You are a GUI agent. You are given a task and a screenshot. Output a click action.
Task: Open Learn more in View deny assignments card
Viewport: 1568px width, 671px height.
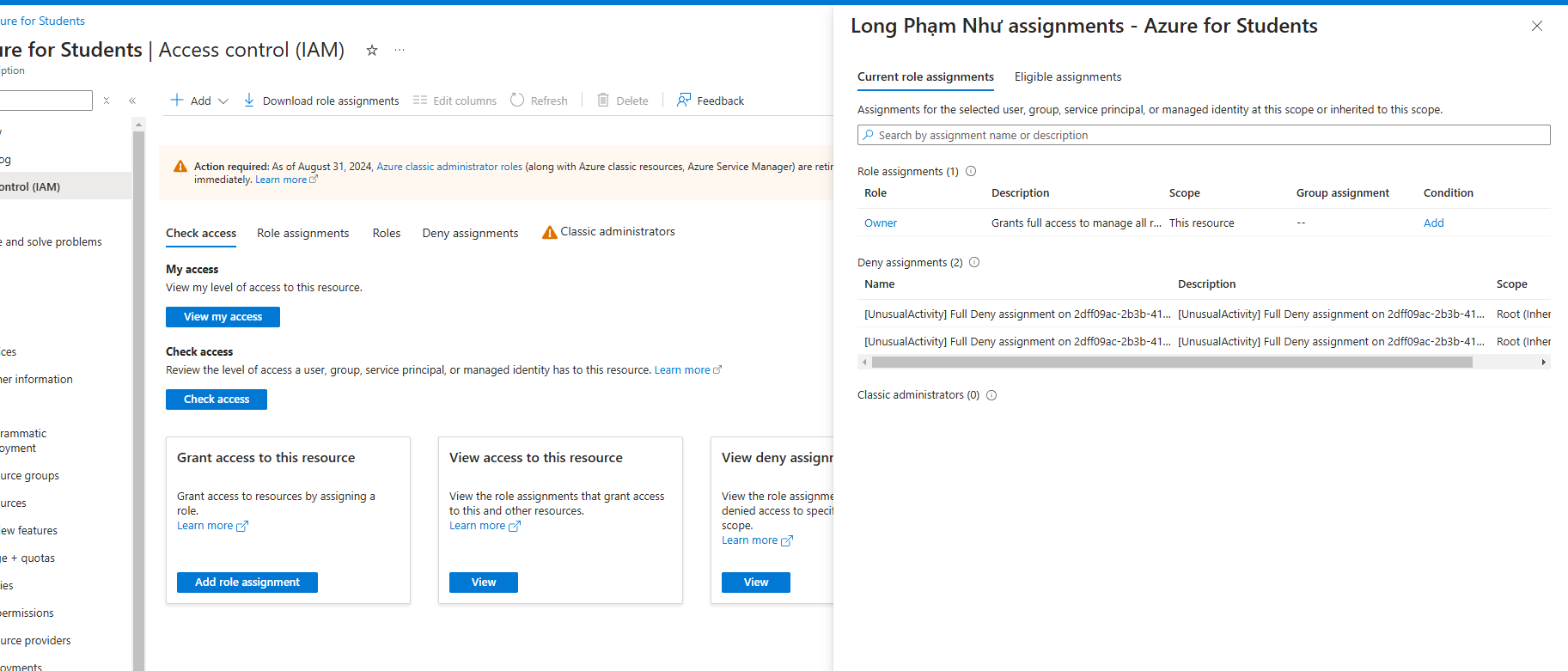[757, 540]
